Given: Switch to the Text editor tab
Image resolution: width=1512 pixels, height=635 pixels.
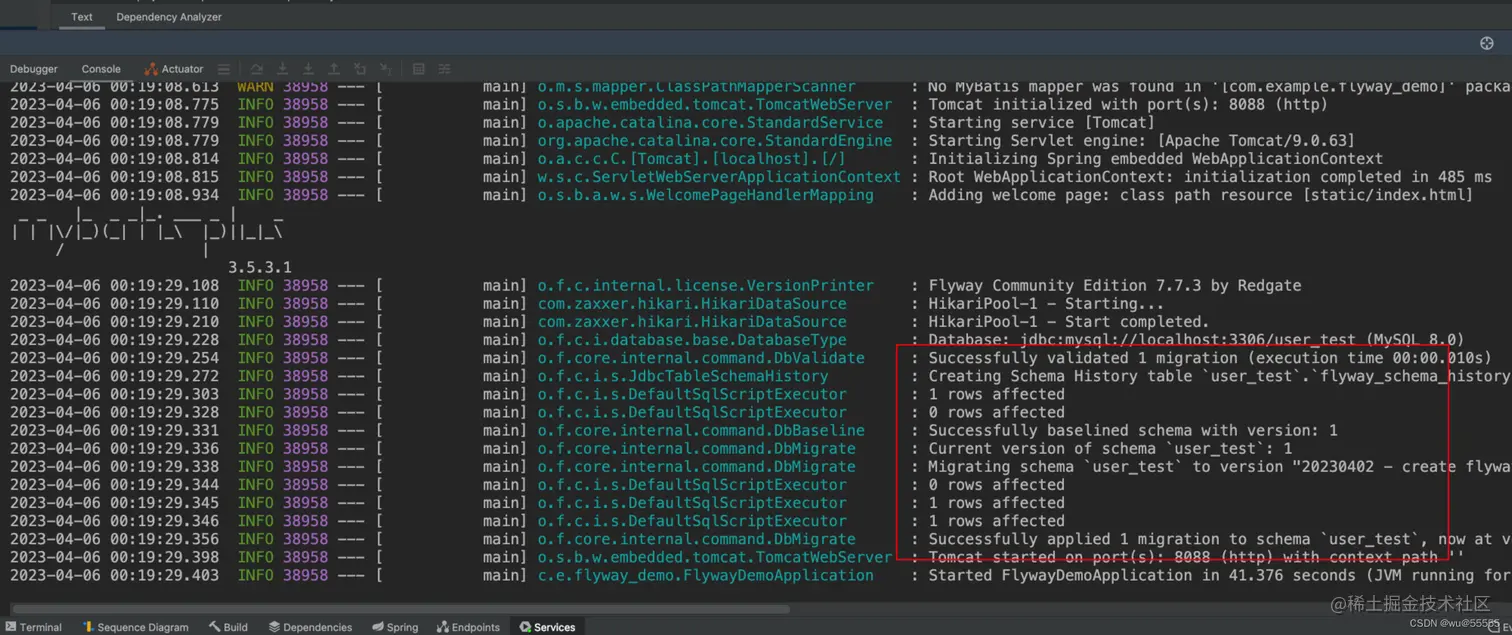Looking at the screenshot, I should click(x=82, y=17).
